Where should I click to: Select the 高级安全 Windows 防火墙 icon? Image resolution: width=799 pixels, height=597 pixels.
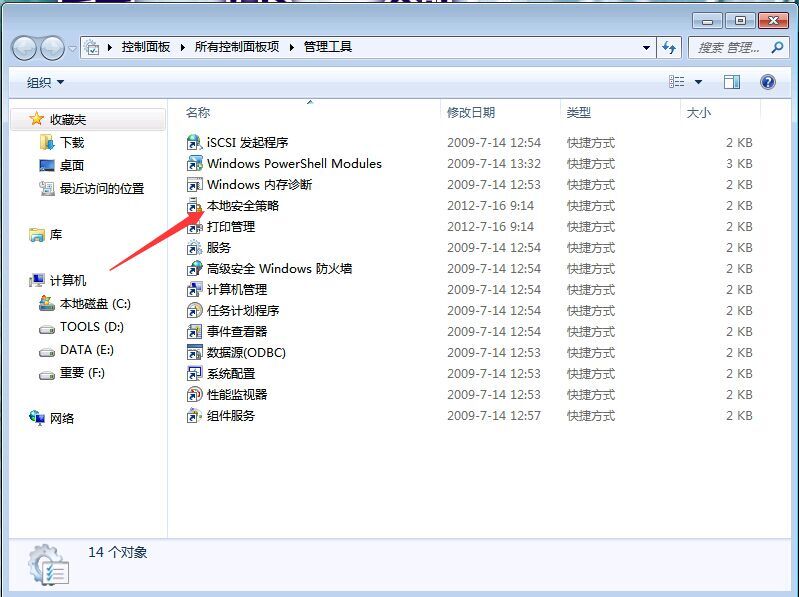click(195, 268)
